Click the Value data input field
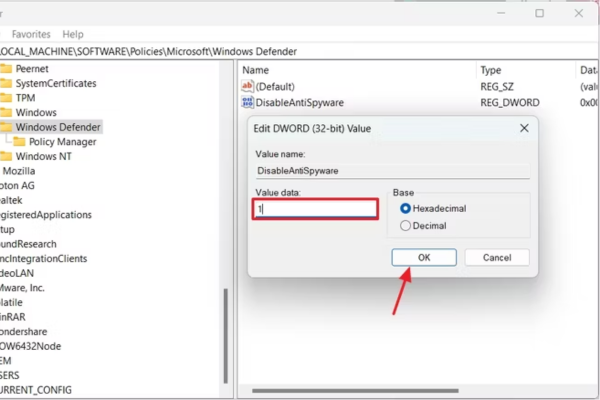 pos(315,209)
